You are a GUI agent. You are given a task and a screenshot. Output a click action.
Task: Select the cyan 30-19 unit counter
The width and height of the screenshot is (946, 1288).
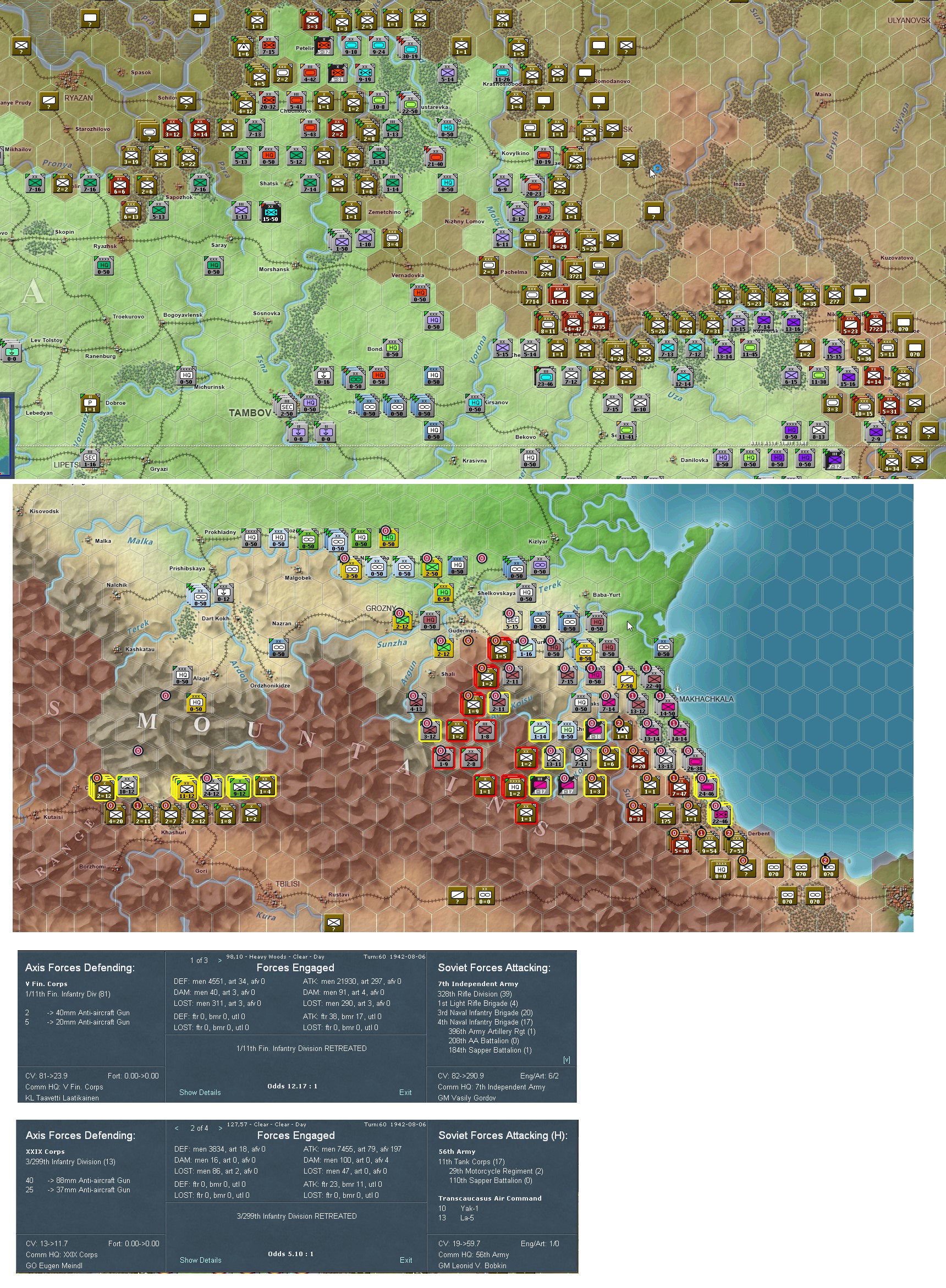click(x=409, y=50)
